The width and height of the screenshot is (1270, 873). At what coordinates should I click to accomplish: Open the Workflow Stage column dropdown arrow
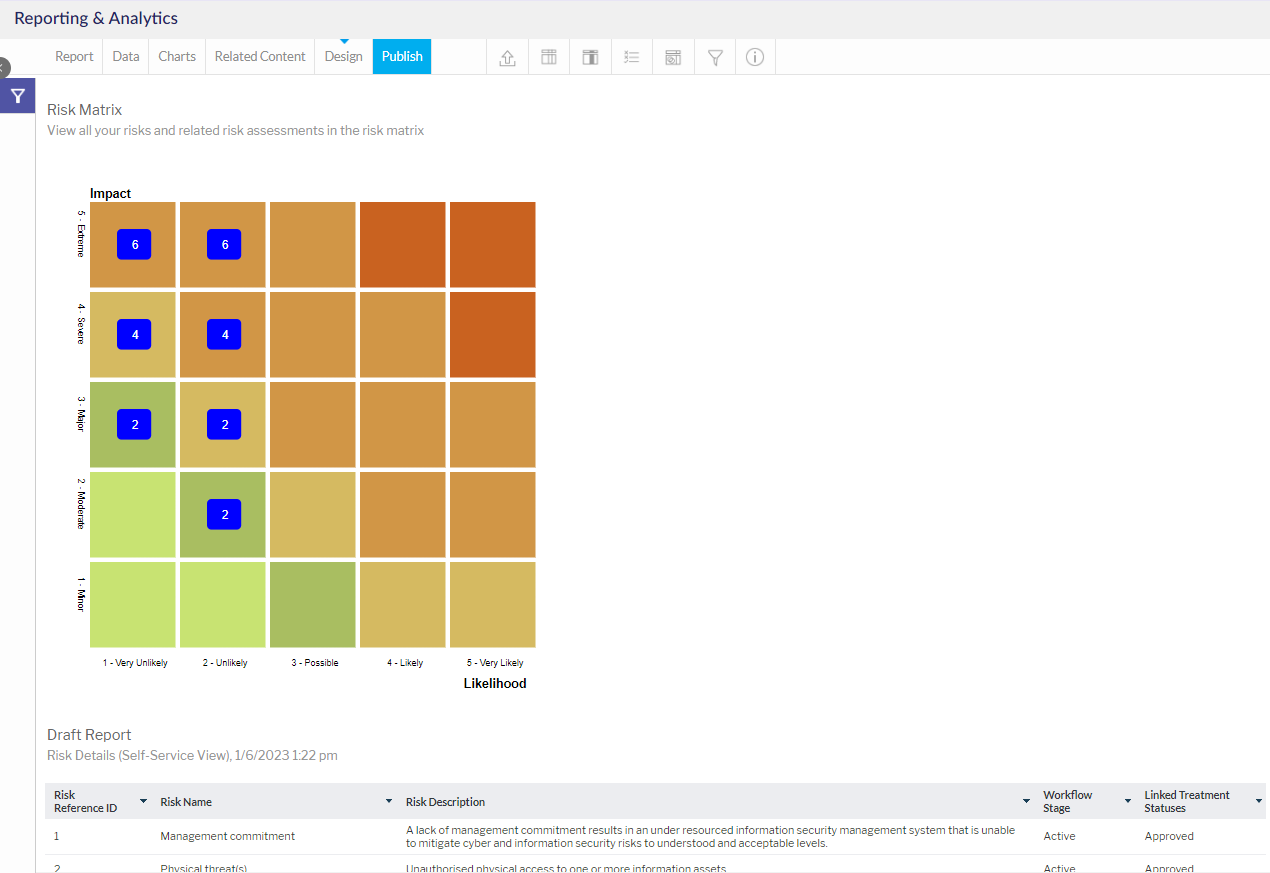pyautogui.click(x=1127, y=801)
